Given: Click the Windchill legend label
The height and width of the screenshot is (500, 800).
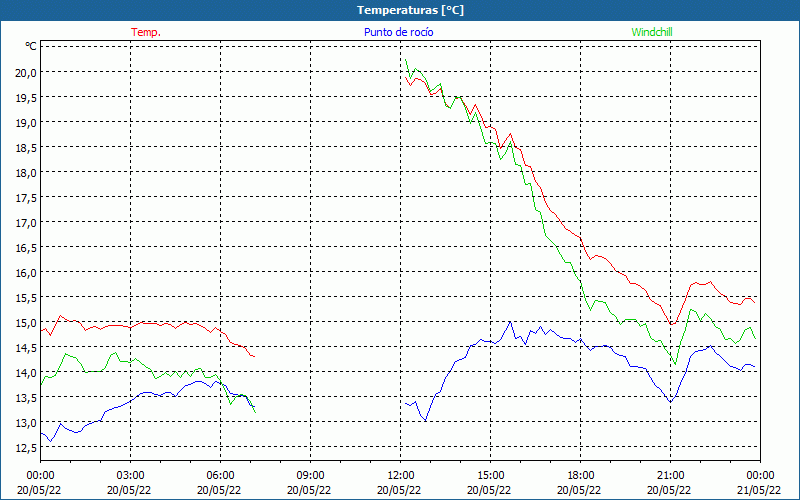Looking at the screenshot, I should (x=652, y=32).
